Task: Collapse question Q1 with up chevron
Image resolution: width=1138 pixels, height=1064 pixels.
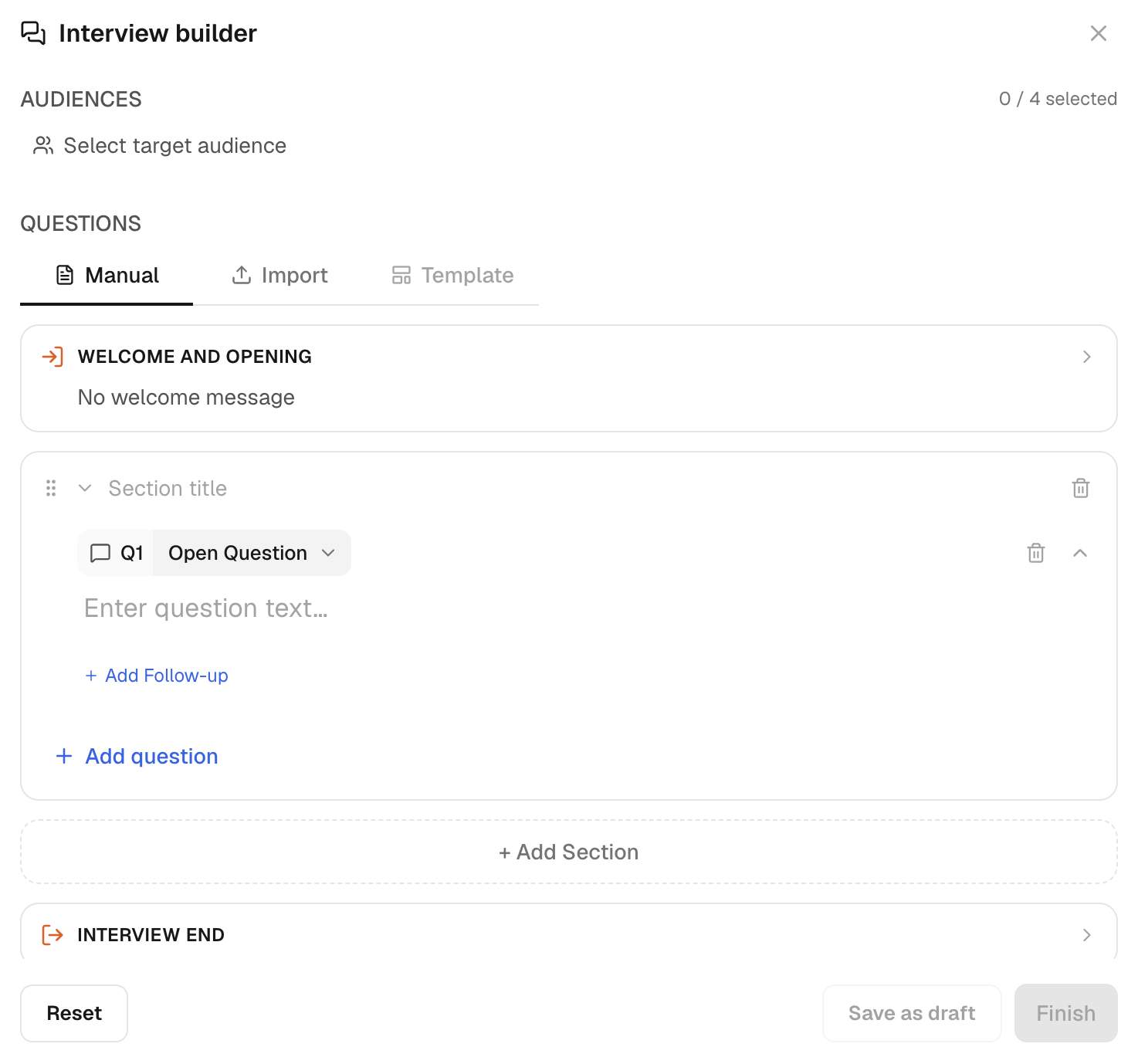Action: point(1080,553)
